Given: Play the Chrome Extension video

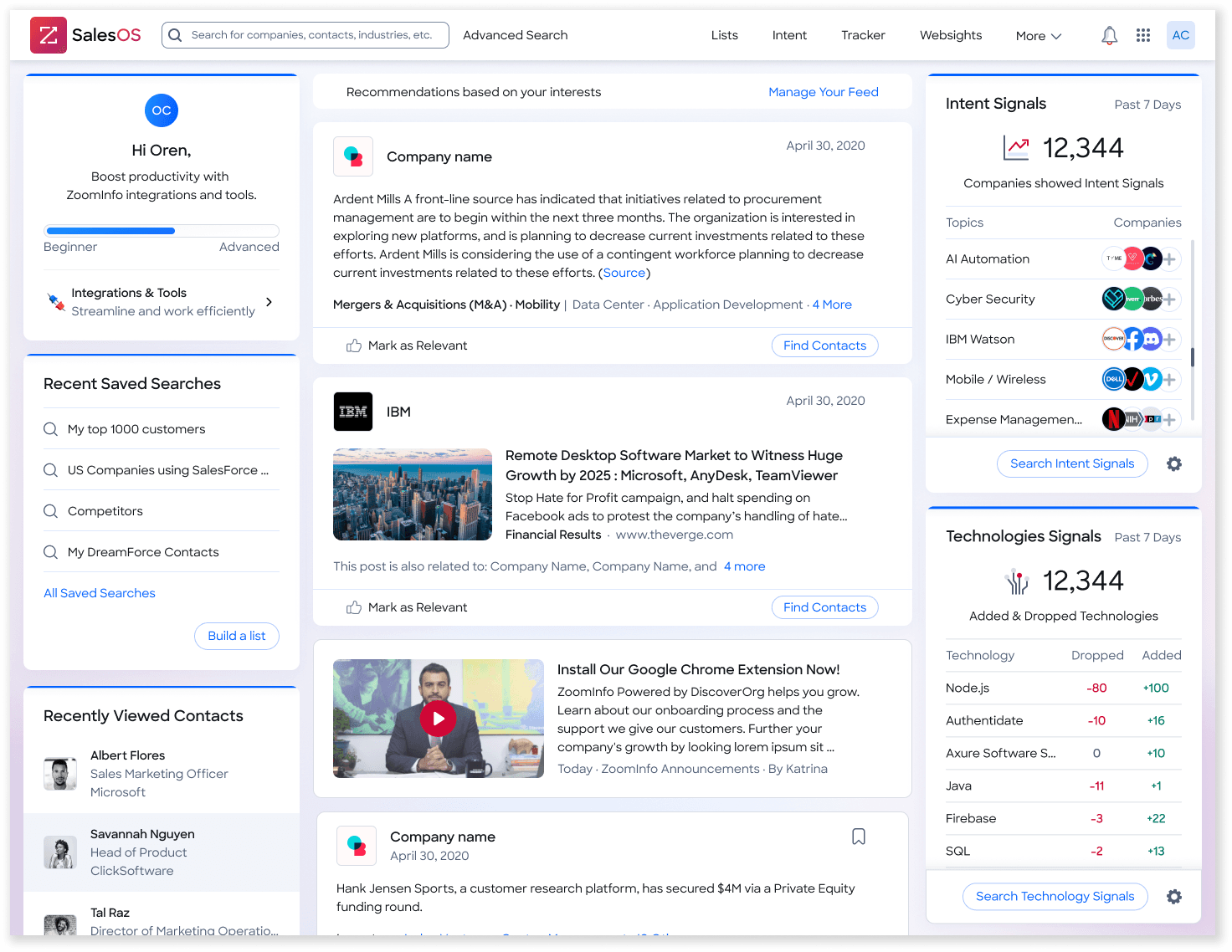Looking at the screenshot, I should tap(438, 718).
